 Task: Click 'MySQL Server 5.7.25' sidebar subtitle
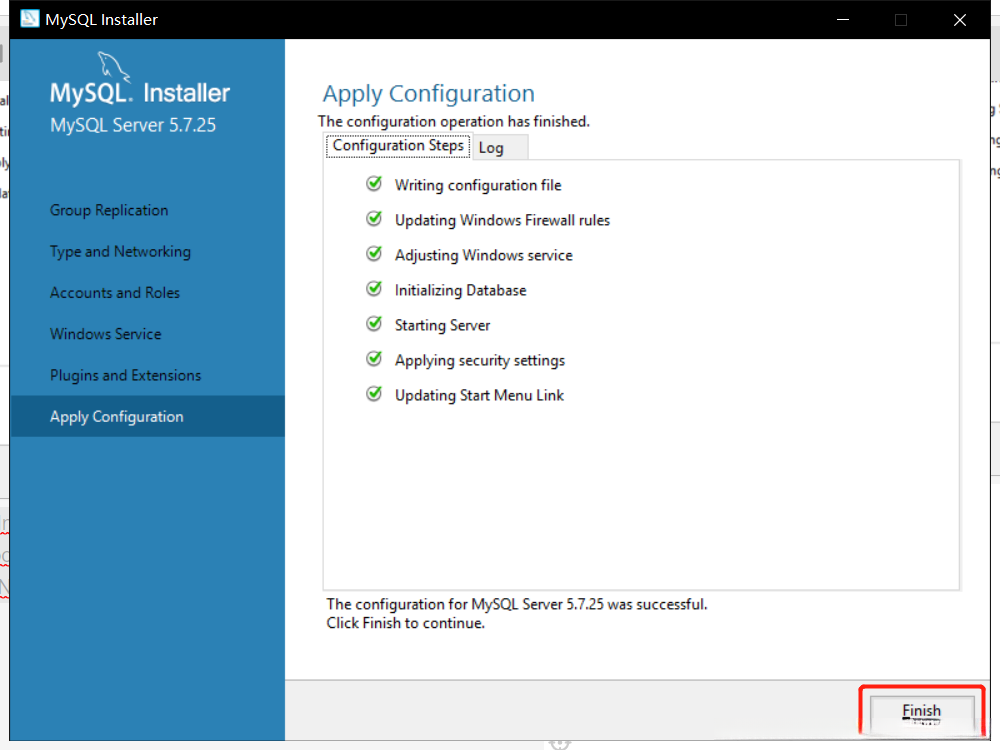pos(133,125)
